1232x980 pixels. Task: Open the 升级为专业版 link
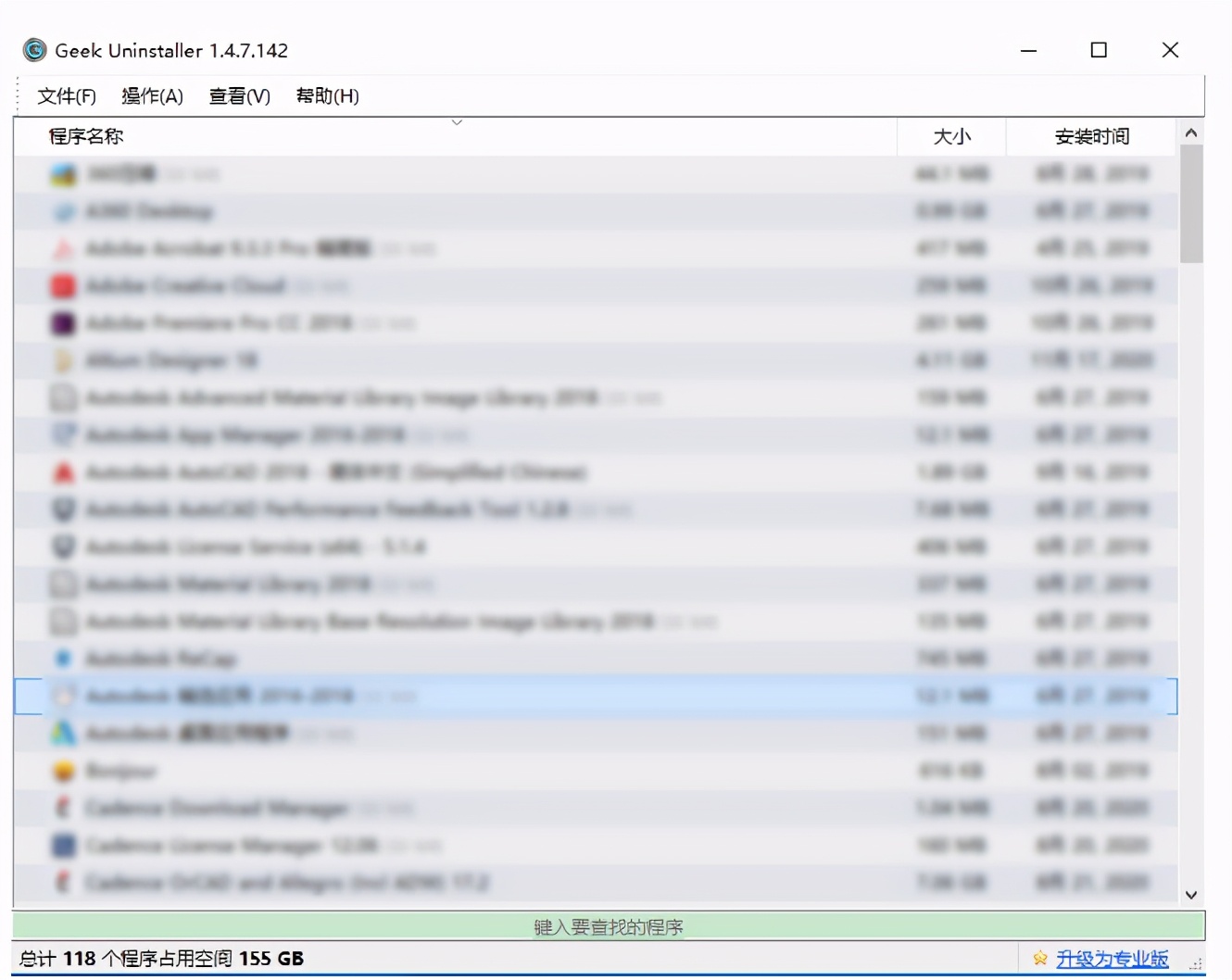point(1112,959)
